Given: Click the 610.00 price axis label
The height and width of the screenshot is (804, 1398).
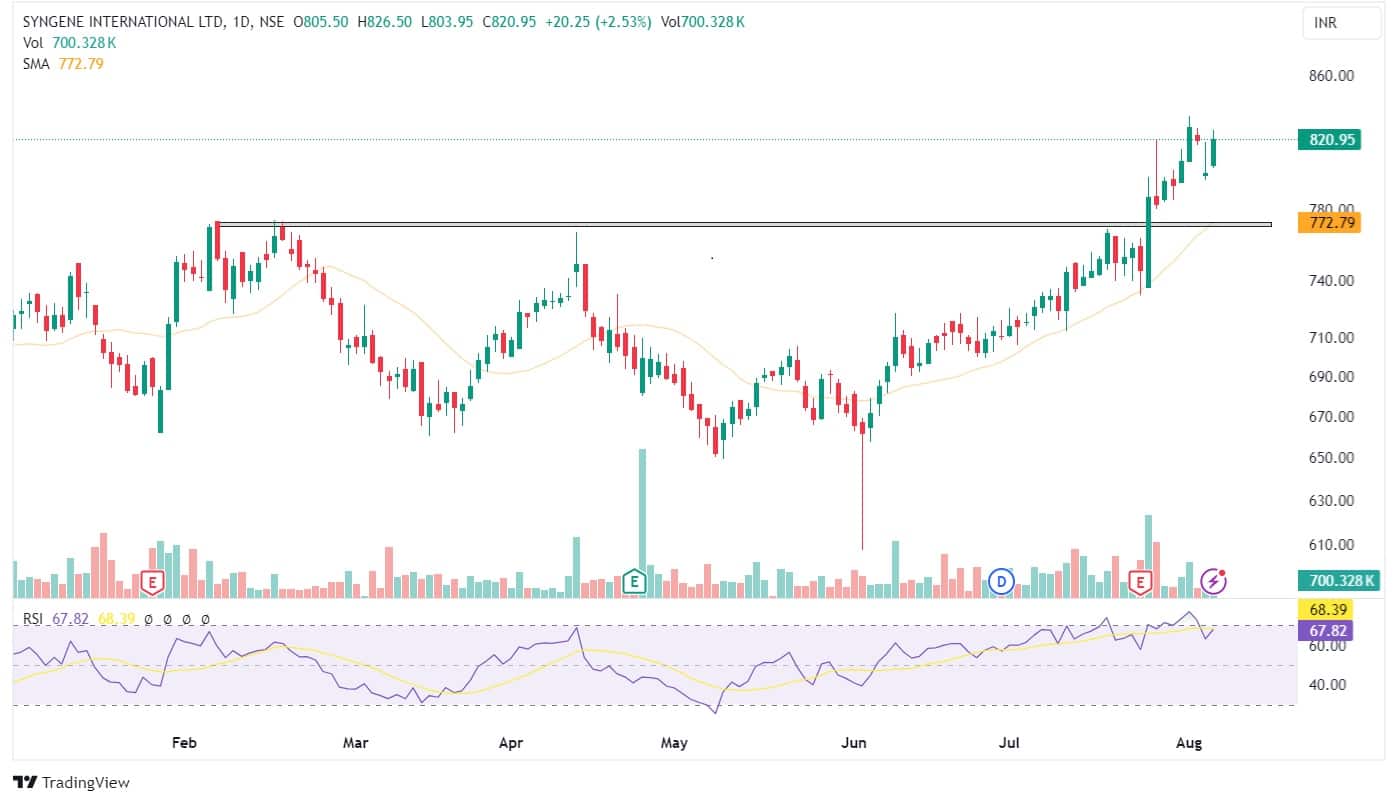Looking at the screenshot, I should (1332, 545).
